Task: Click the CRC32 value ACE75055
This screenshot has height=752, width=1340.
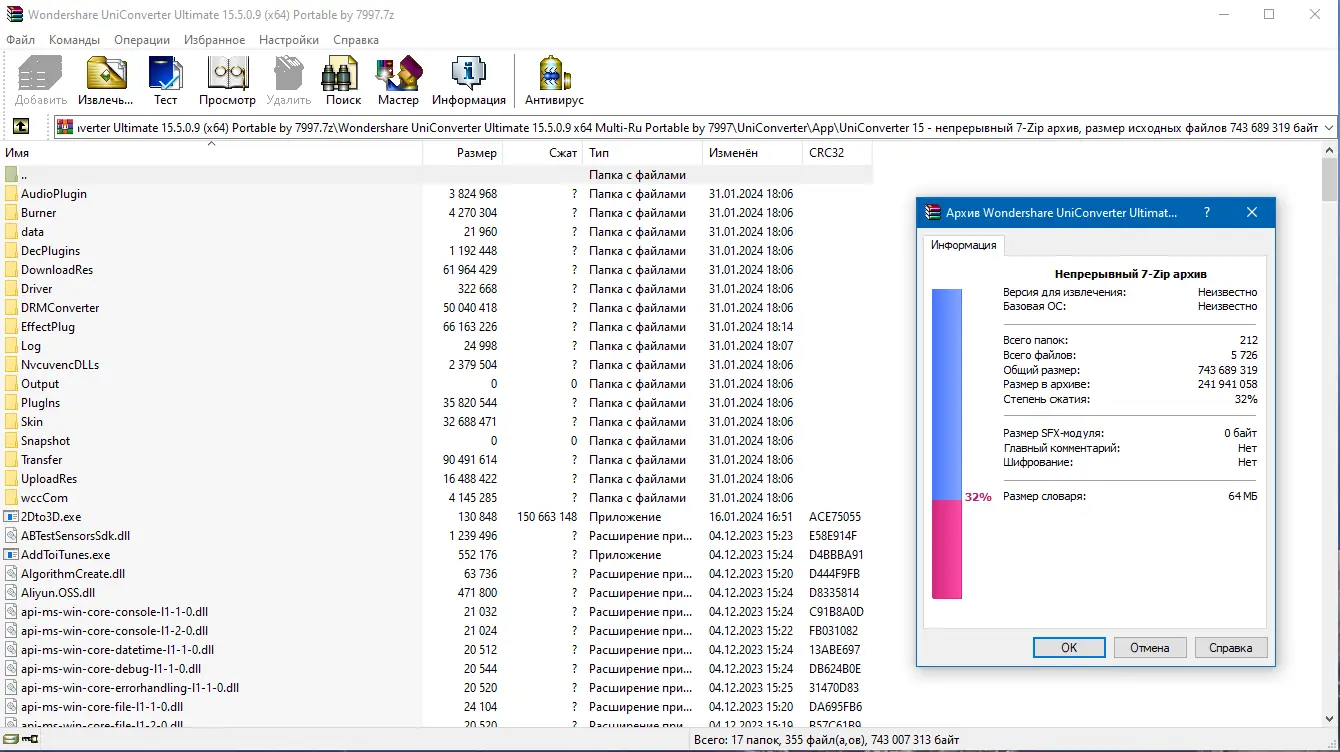Action: click(x=835, y=517)
